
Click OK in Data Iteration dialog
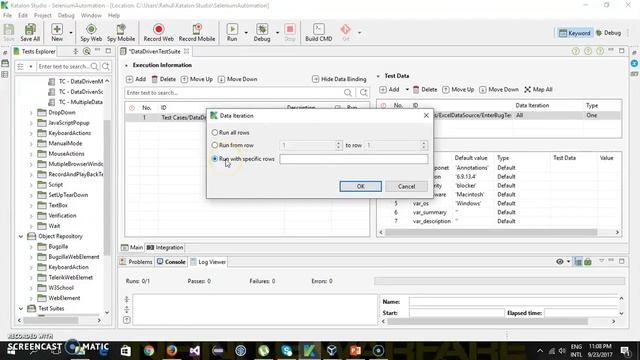(360, 187)
